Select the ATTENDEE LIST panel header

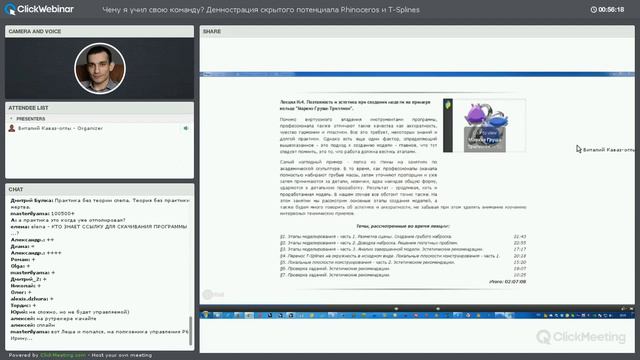[99, 108]
